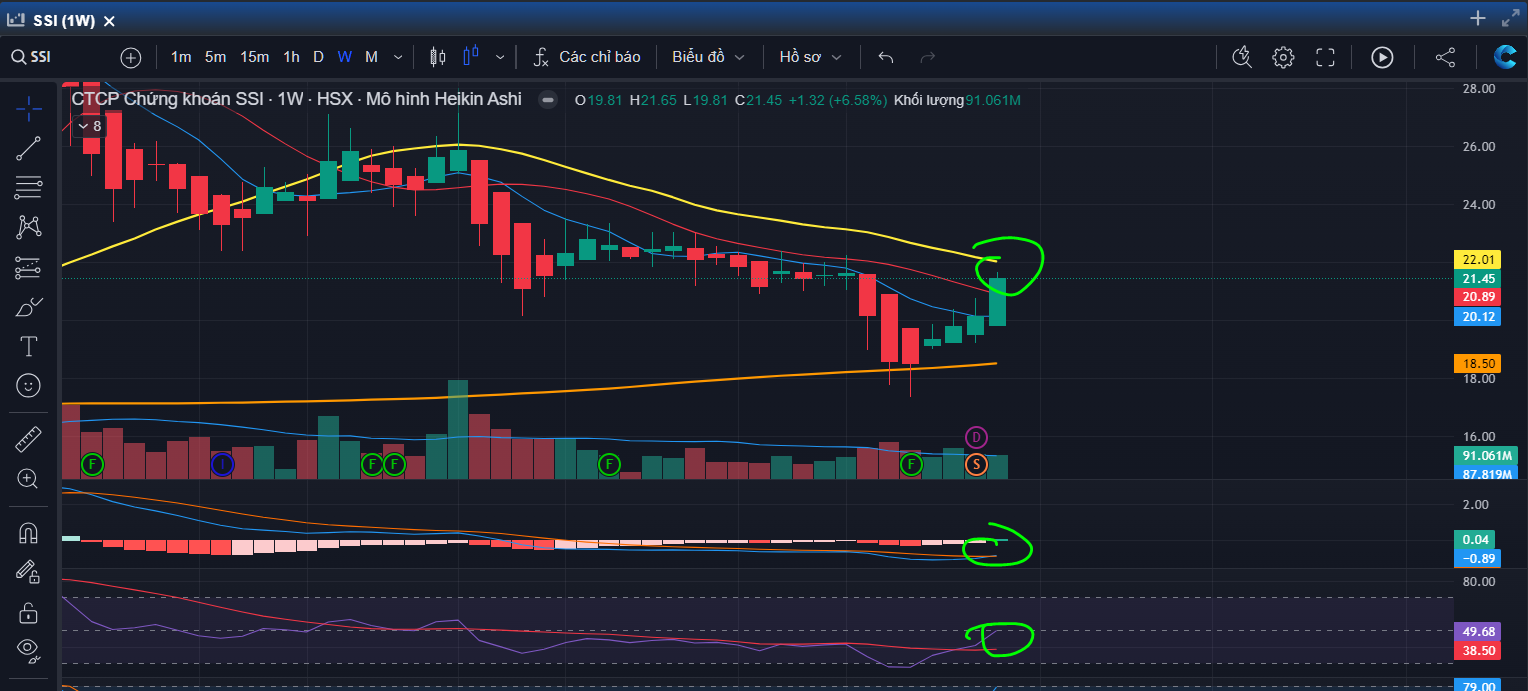Toggle visibility of all drawings
1528x691 pixels.
[x=29, y=651]
